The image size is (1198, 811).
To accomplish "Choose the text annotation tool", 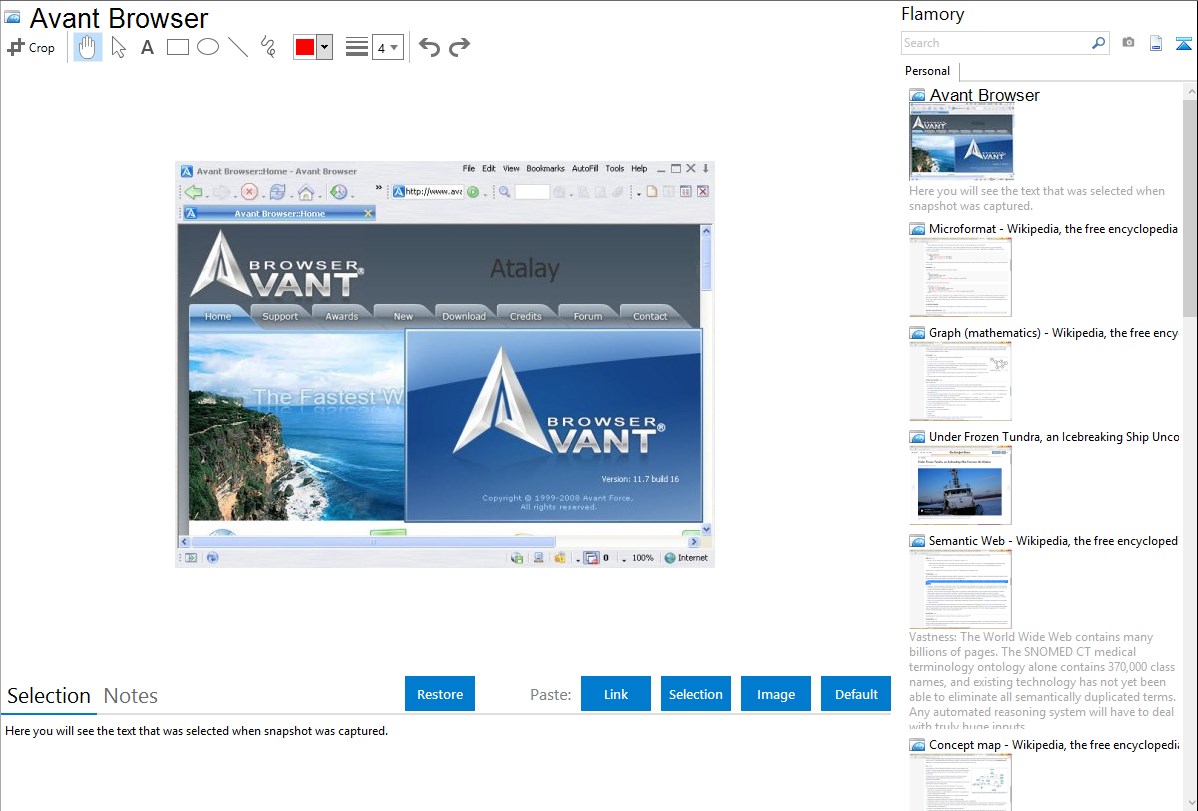I will (x=147, y=47).
